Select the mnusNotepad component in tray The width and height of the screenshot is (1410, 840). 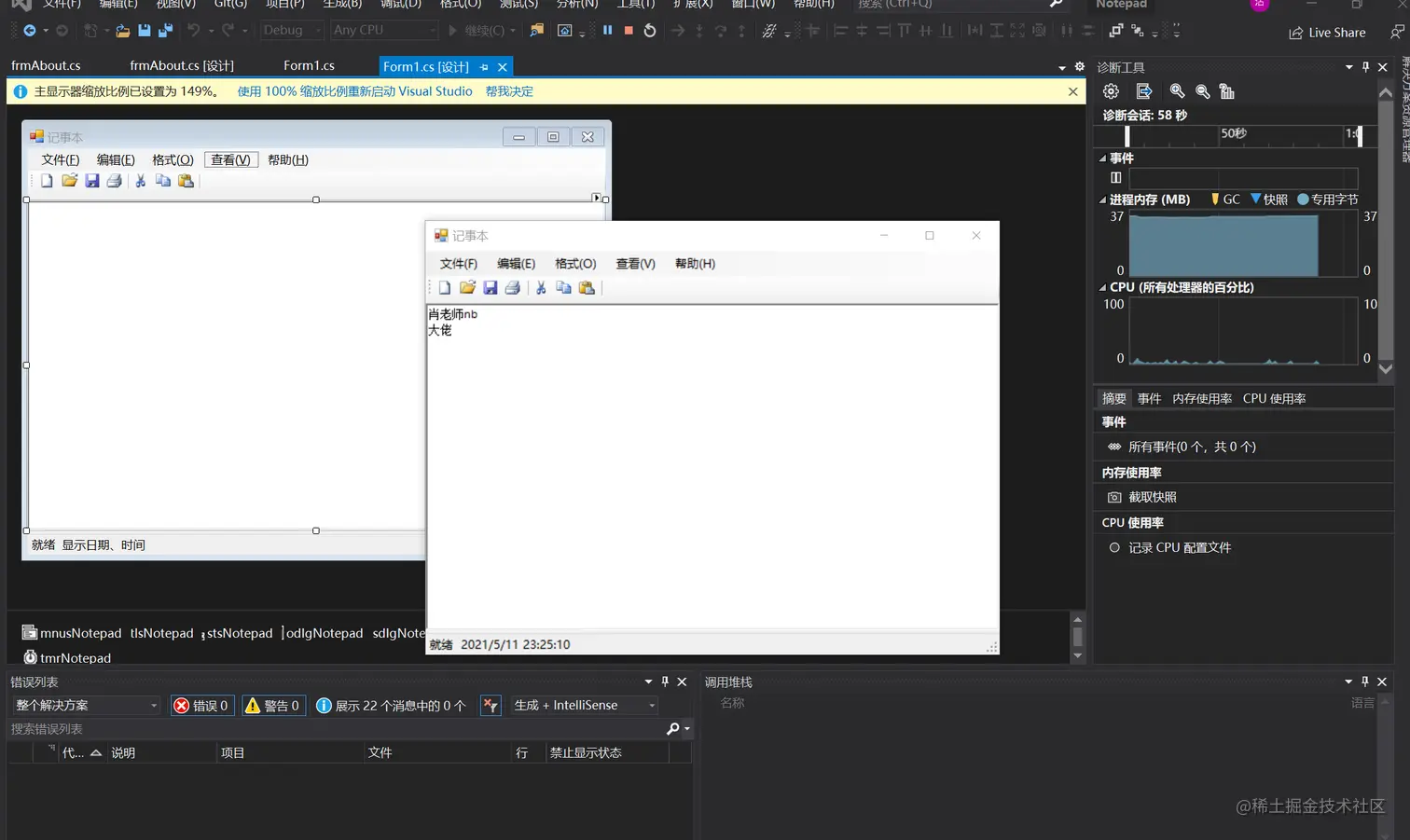click(x=72, y=633)
